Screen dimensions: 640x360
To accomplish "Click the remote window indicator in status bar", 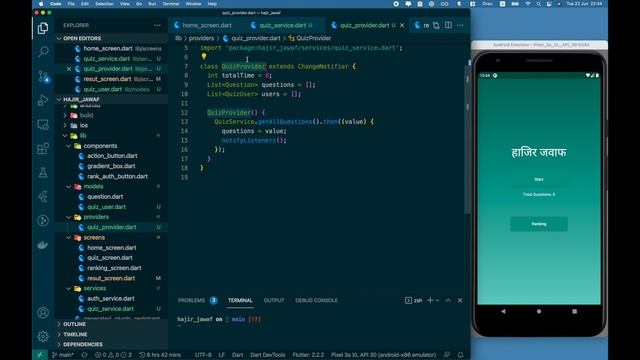I will coord(40,355).
